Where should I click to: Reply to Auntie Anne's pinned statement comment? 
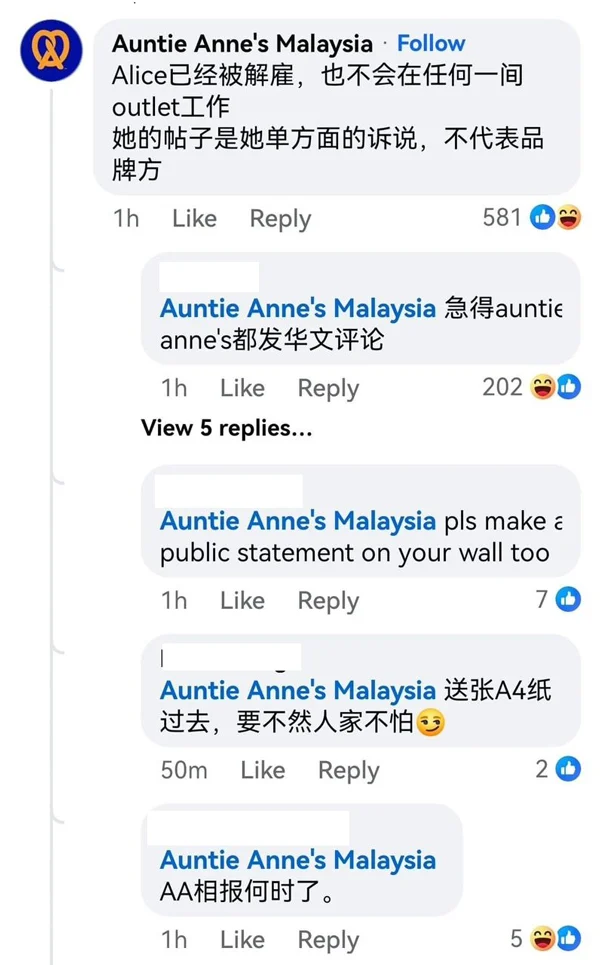point(279,218)
